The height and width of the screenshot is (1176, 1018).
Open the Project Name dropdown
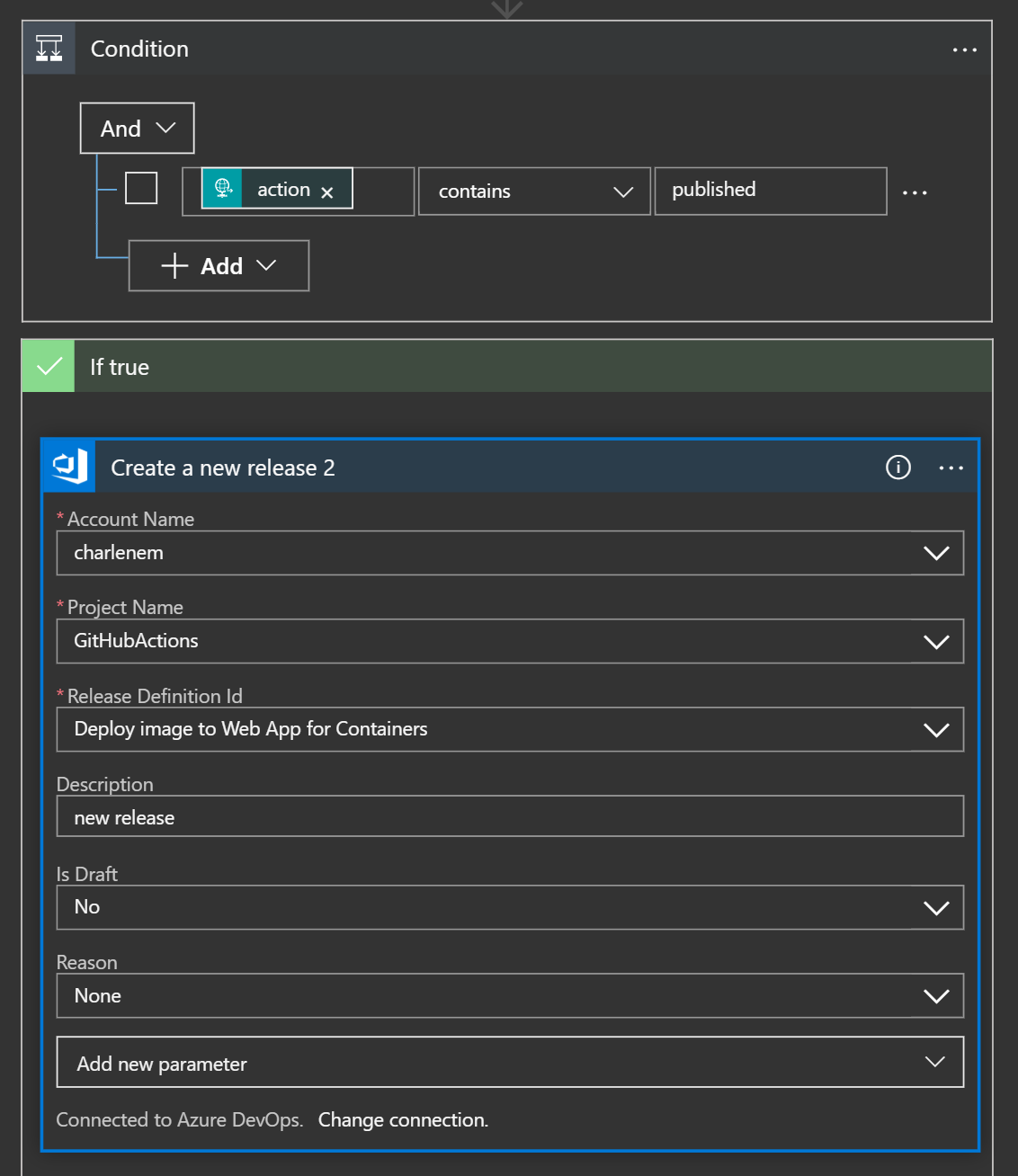pyautogui.click(x=510, y=641)
